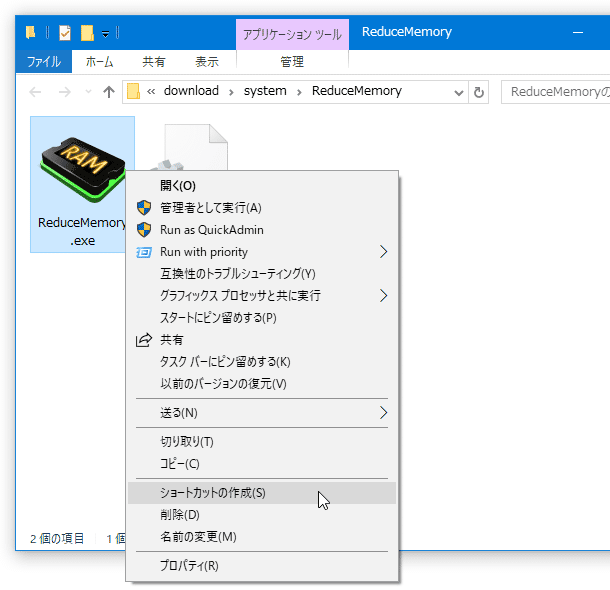The width and height of the screenshot is (610, 590).
Task: Choose タスク バーにピン留めする(K)
Action: tap(262, 362)
